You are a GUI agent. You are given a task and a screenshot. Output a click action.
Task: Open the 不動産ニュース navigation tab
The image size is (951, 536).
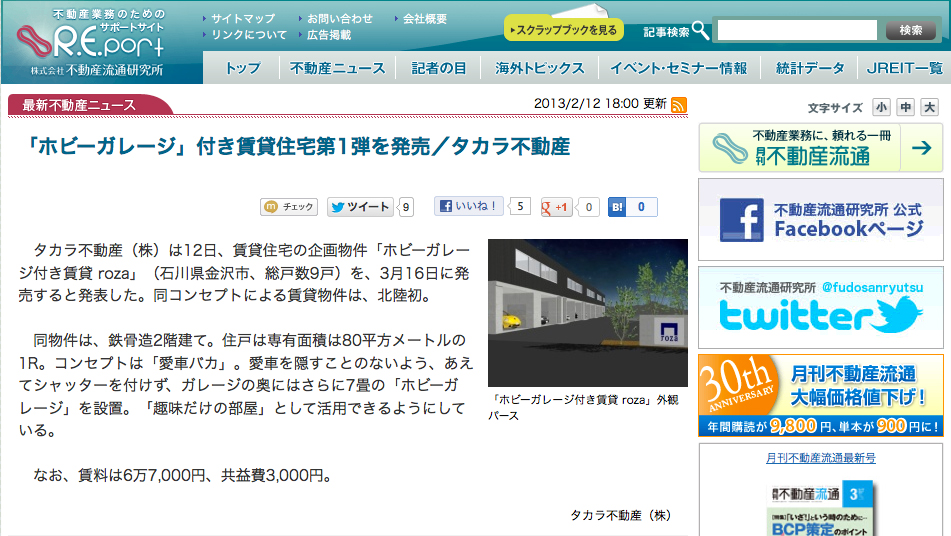pyautogui.click(x=337, y=68)
